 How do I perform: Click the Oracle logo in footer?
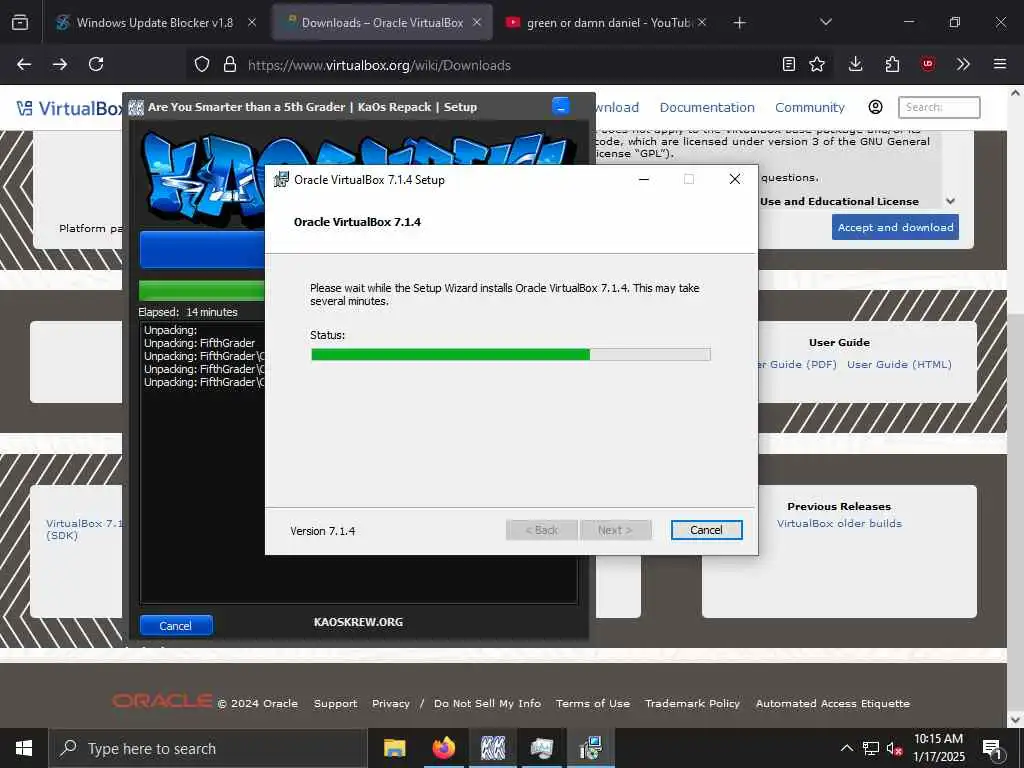pos(162,701)
